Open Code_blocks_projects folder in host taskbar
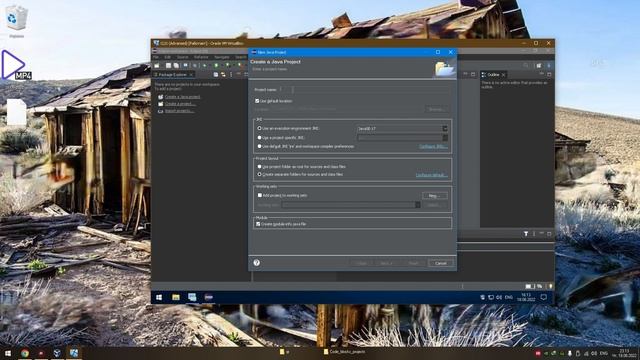 (344, 352)
